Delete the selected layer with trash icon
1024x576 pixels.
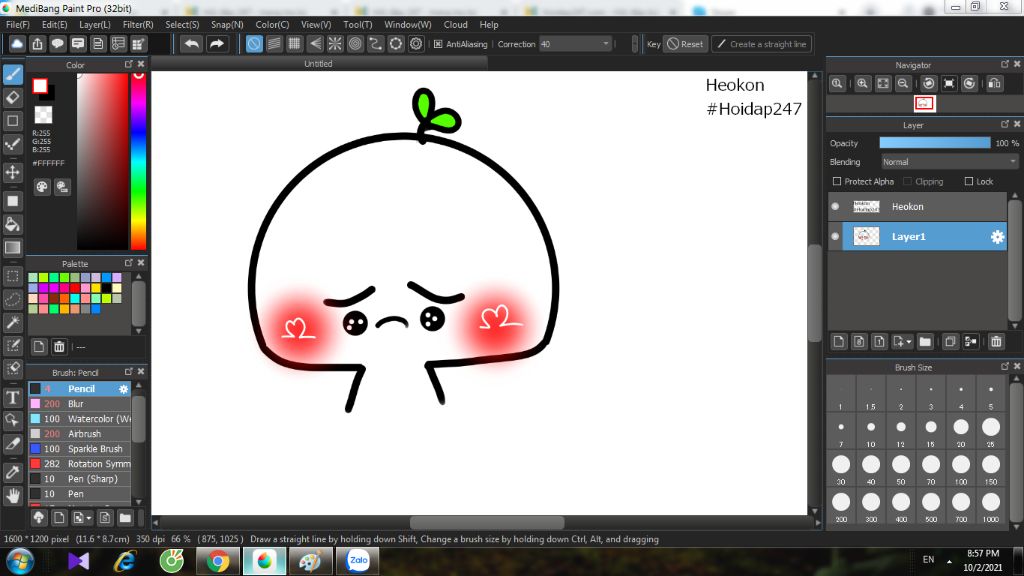(x=996, y=342)
